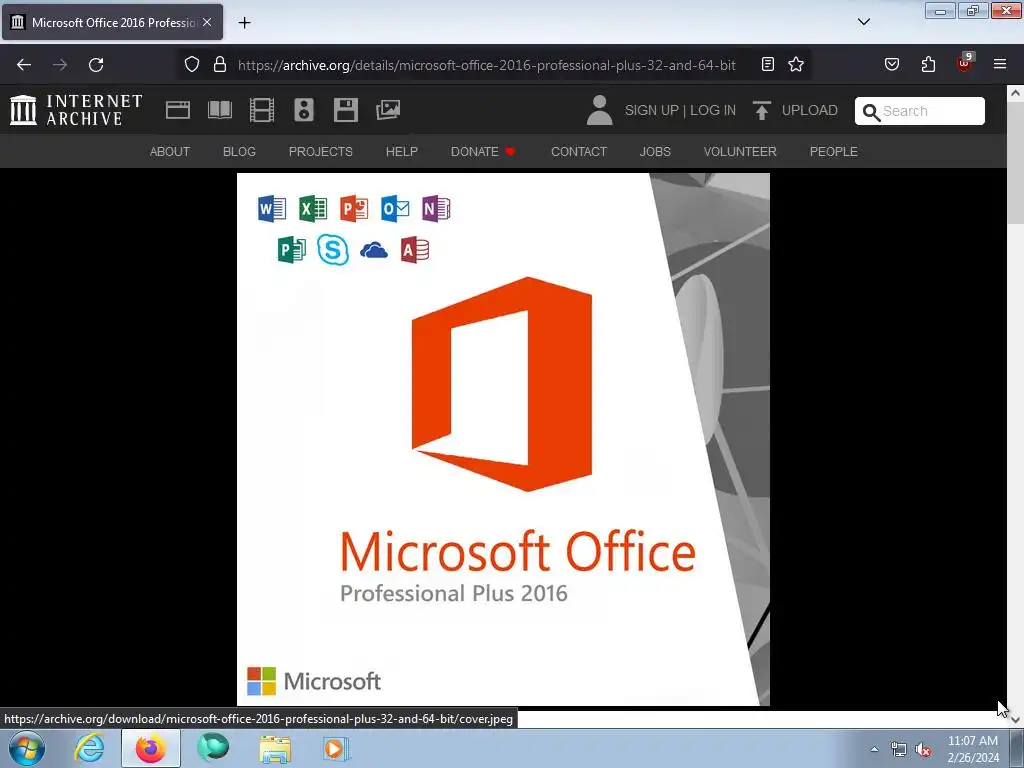
Task: List all tabs dropdown chevron
Action: point(863,22)
